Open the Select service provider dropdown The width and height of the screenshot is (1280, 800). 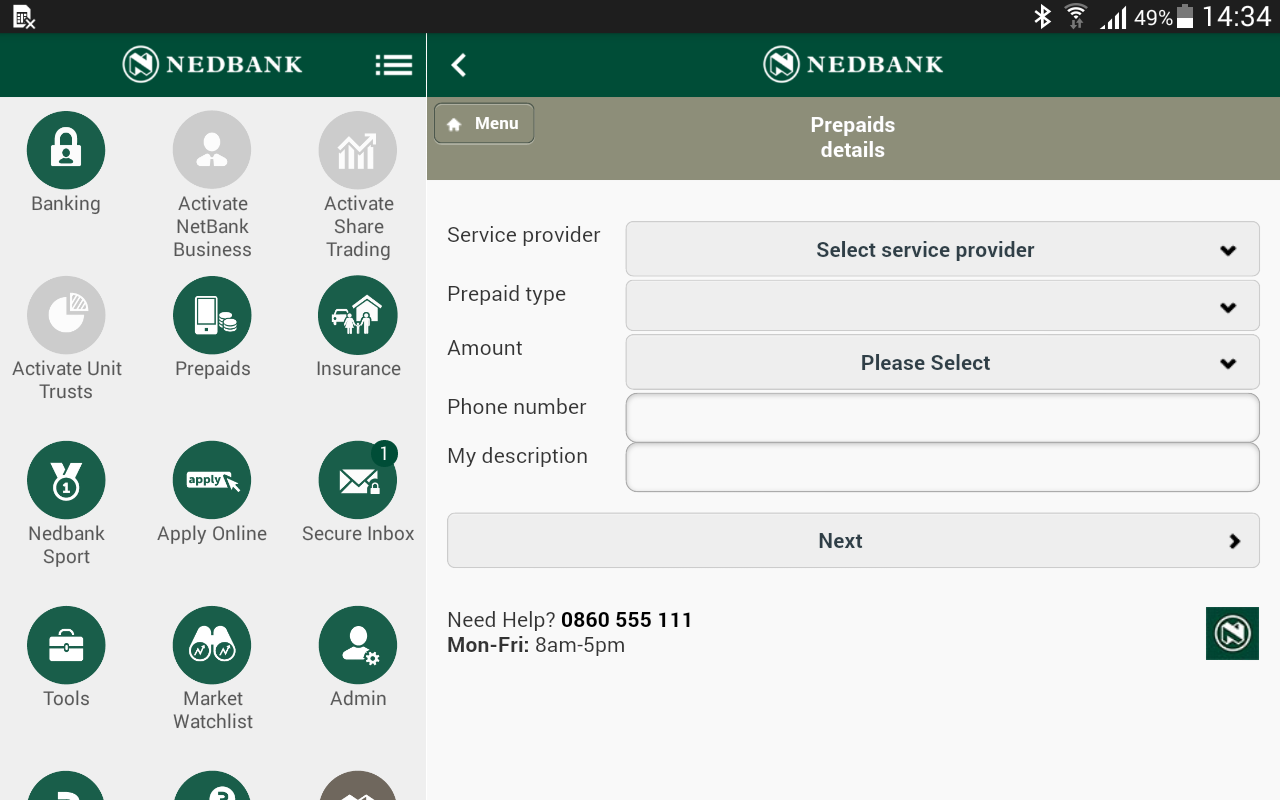pyautogui.click(x=942, y=249)
